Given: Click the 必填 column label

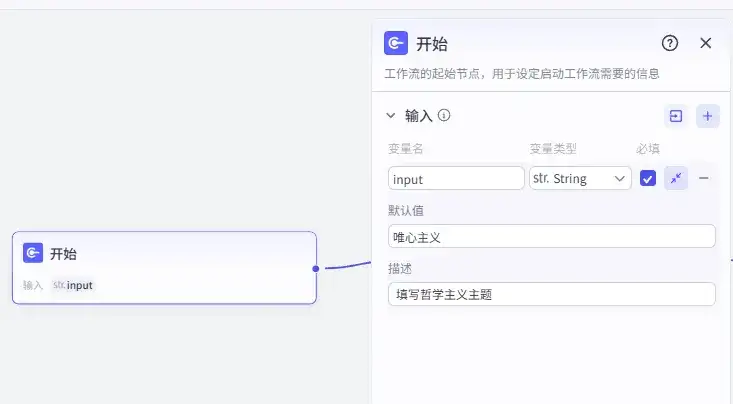Looking at the screenshot, I should (x=648, y=149).
